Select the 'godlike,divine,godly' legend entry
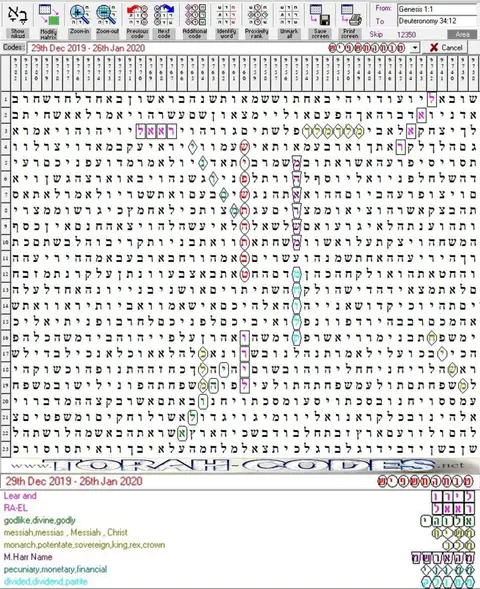This screenshot has height=589, width=480. [39, 520]
